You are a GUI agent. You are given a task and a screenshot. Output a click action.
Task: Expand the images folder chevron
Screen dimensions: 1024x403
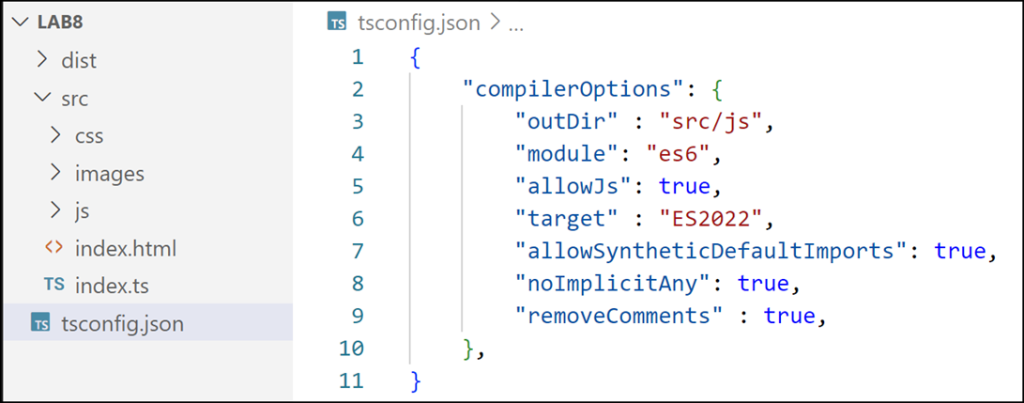pos(56,173)
